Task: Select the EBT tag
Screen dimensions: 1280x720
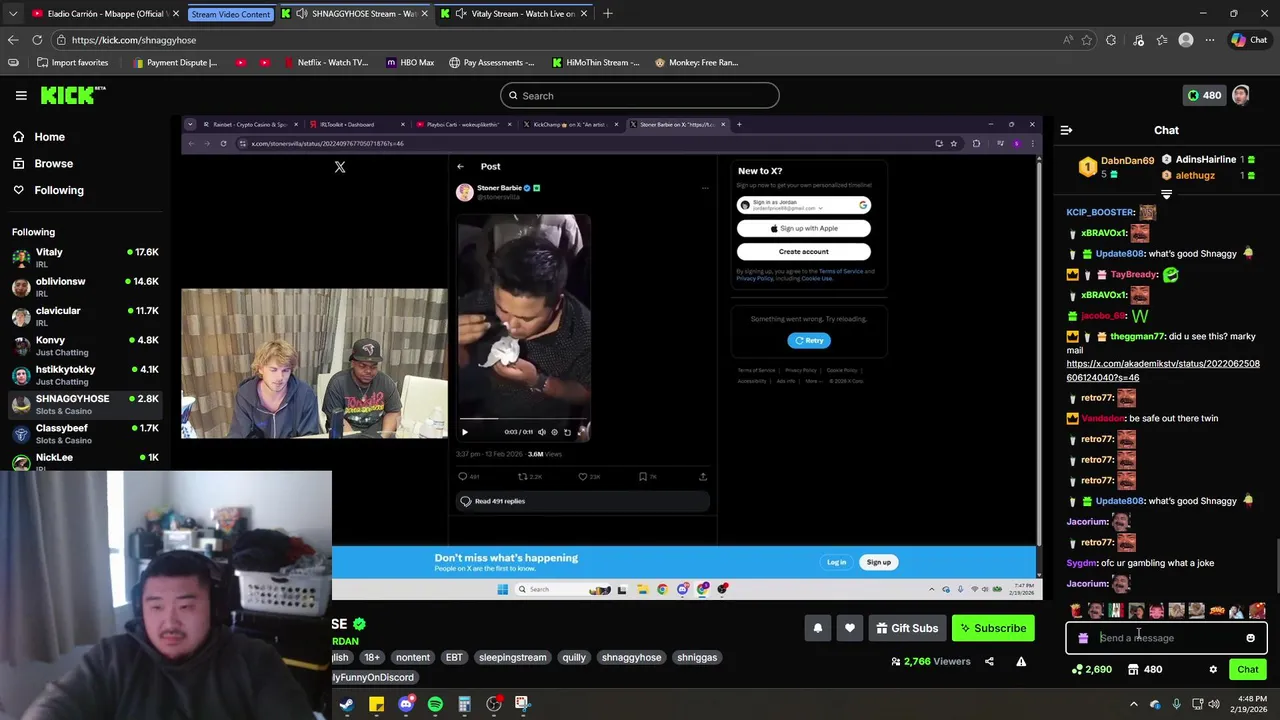Action: (454, 657)
